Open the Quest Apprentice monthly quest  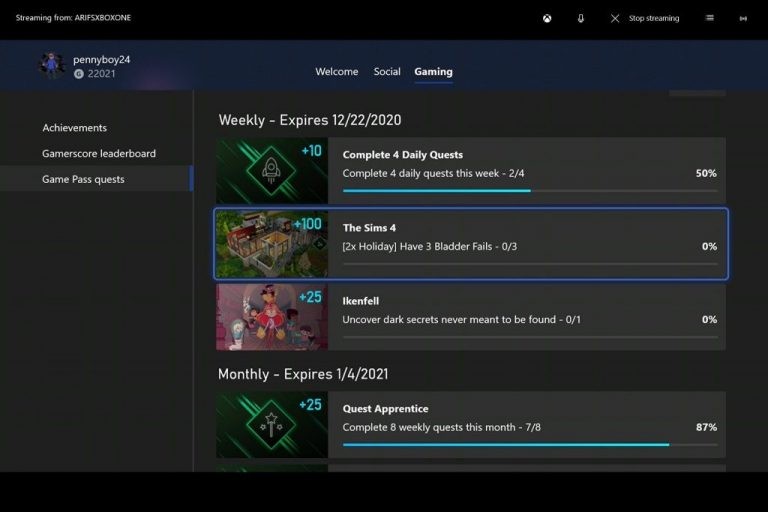tap(471, 425)
